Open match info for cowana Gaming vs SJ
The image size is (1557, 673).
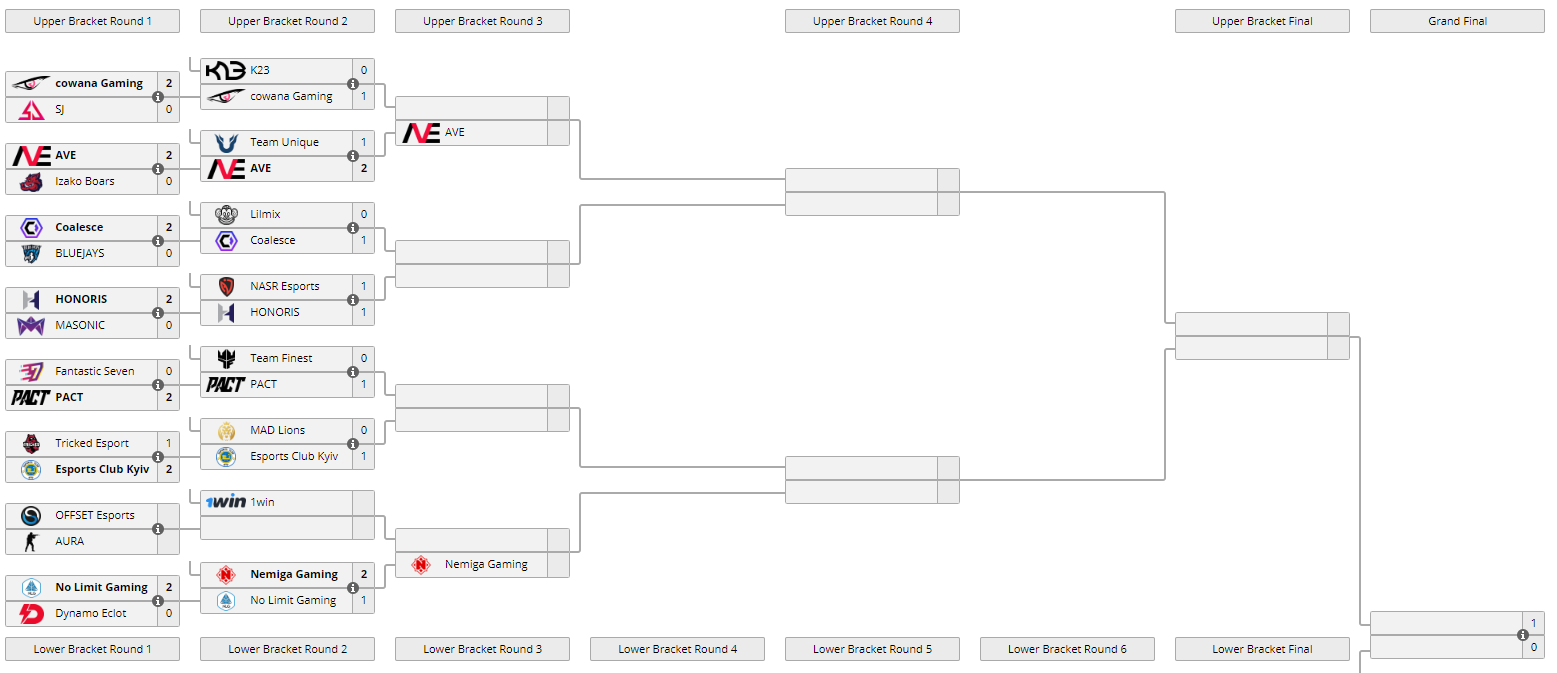point(158,97)
